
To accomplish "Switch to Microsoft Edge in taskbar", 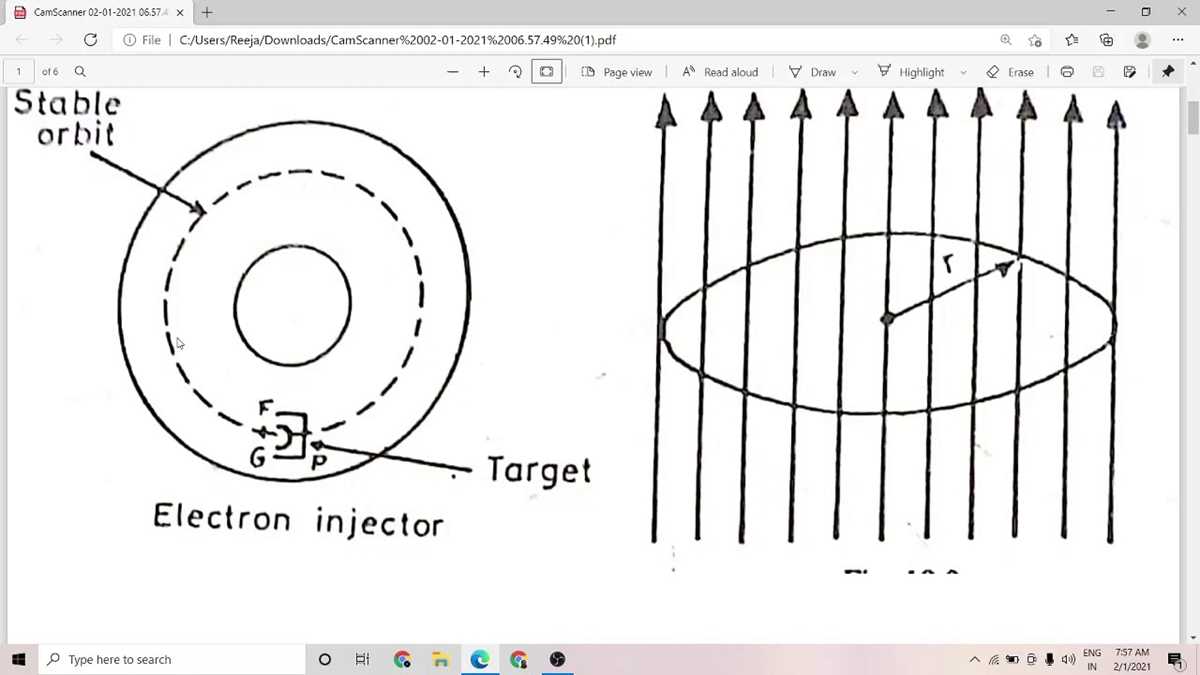I will [x=480, y=659].
